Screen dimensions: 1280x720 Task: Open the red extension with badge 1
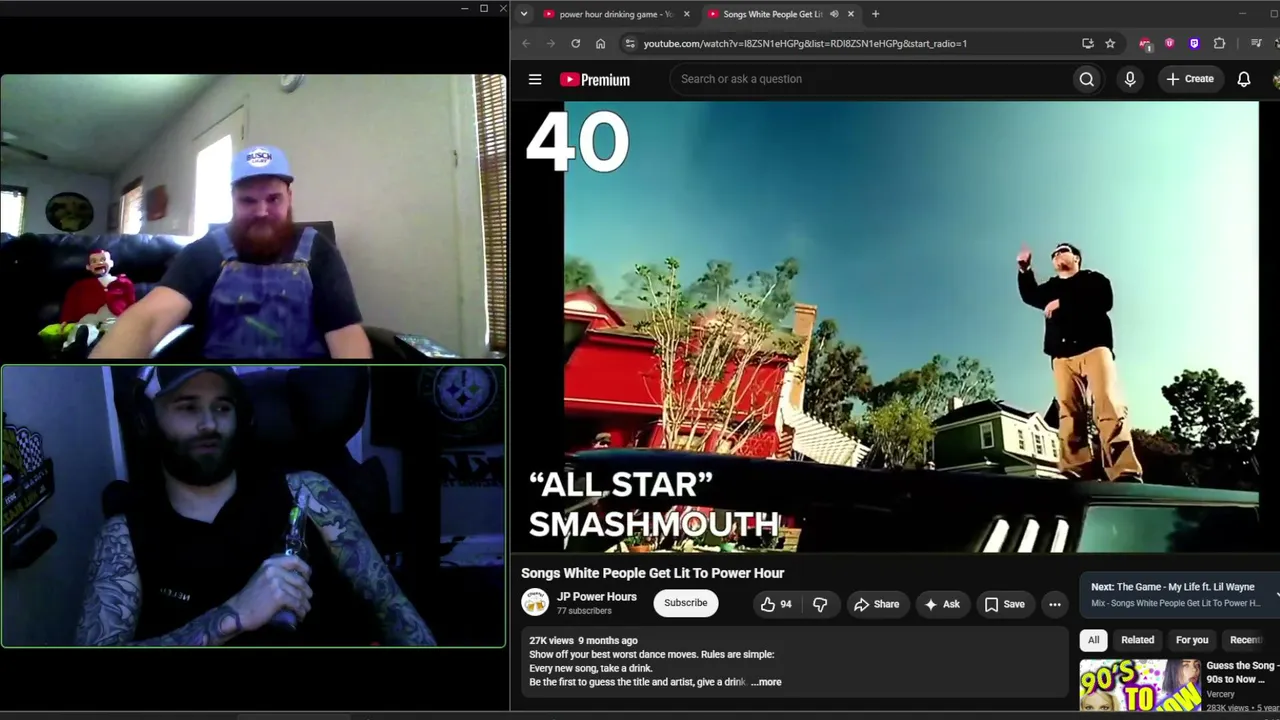click(1145, 43)
